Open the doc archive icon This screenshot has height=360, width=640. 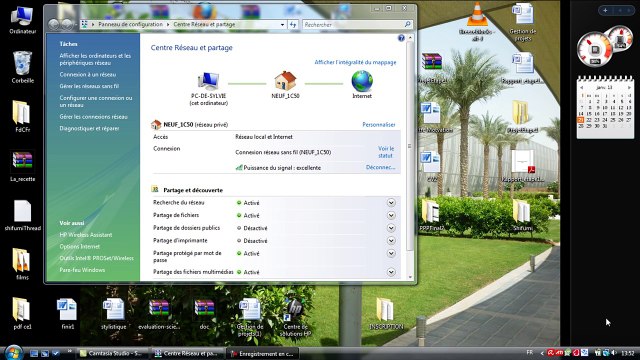pyautogui.click(x=204, y=313)
